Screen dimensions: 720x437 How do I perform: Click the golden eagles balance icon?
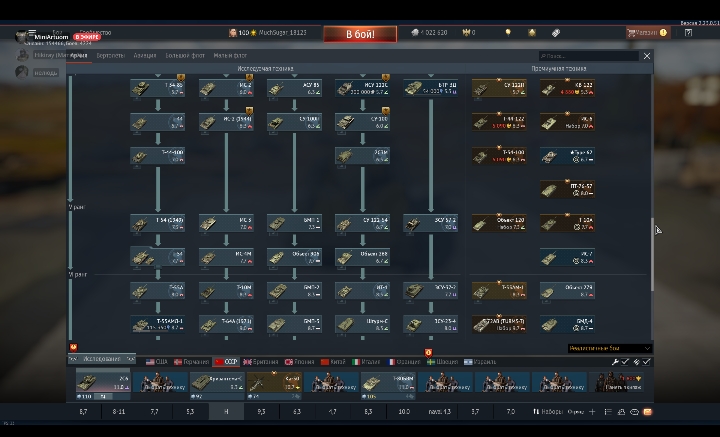[465, 33]
